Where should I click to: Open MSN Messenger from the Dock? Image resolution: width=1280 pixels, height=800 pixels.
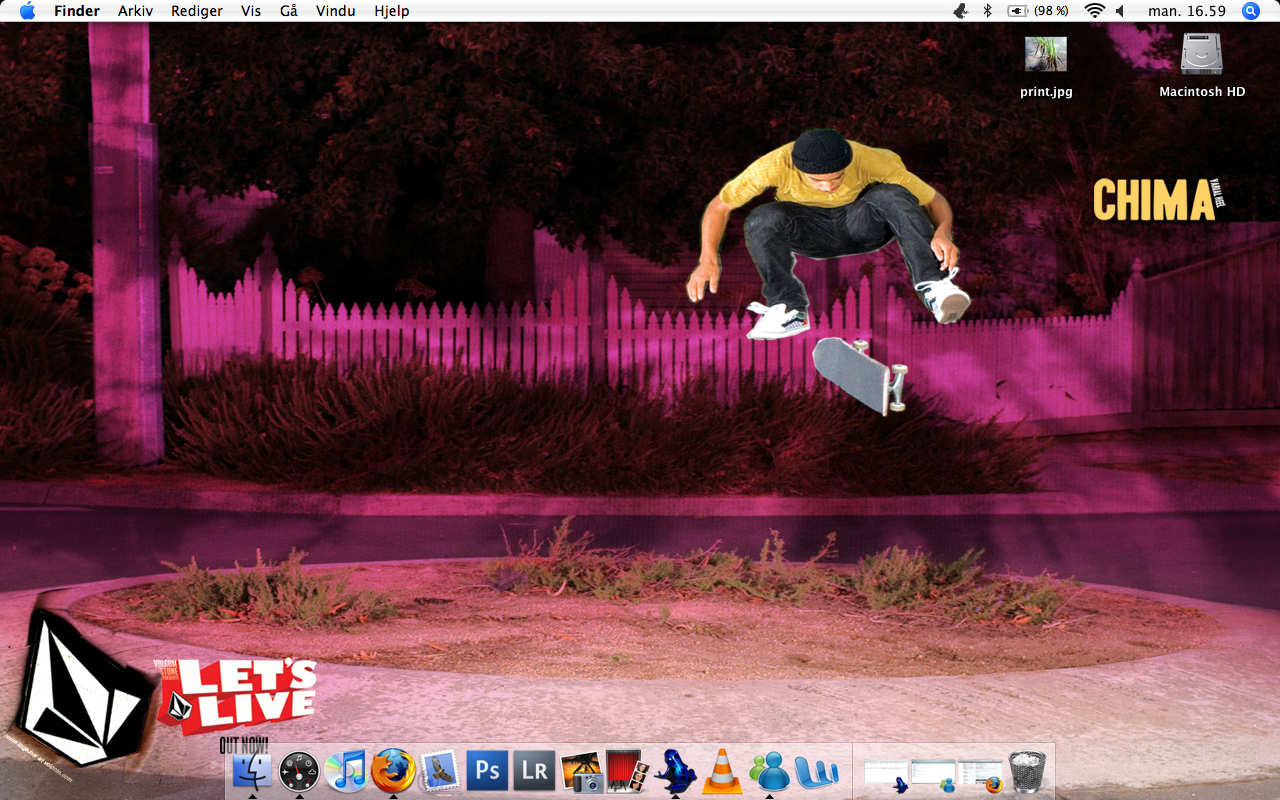coord(769,771)
